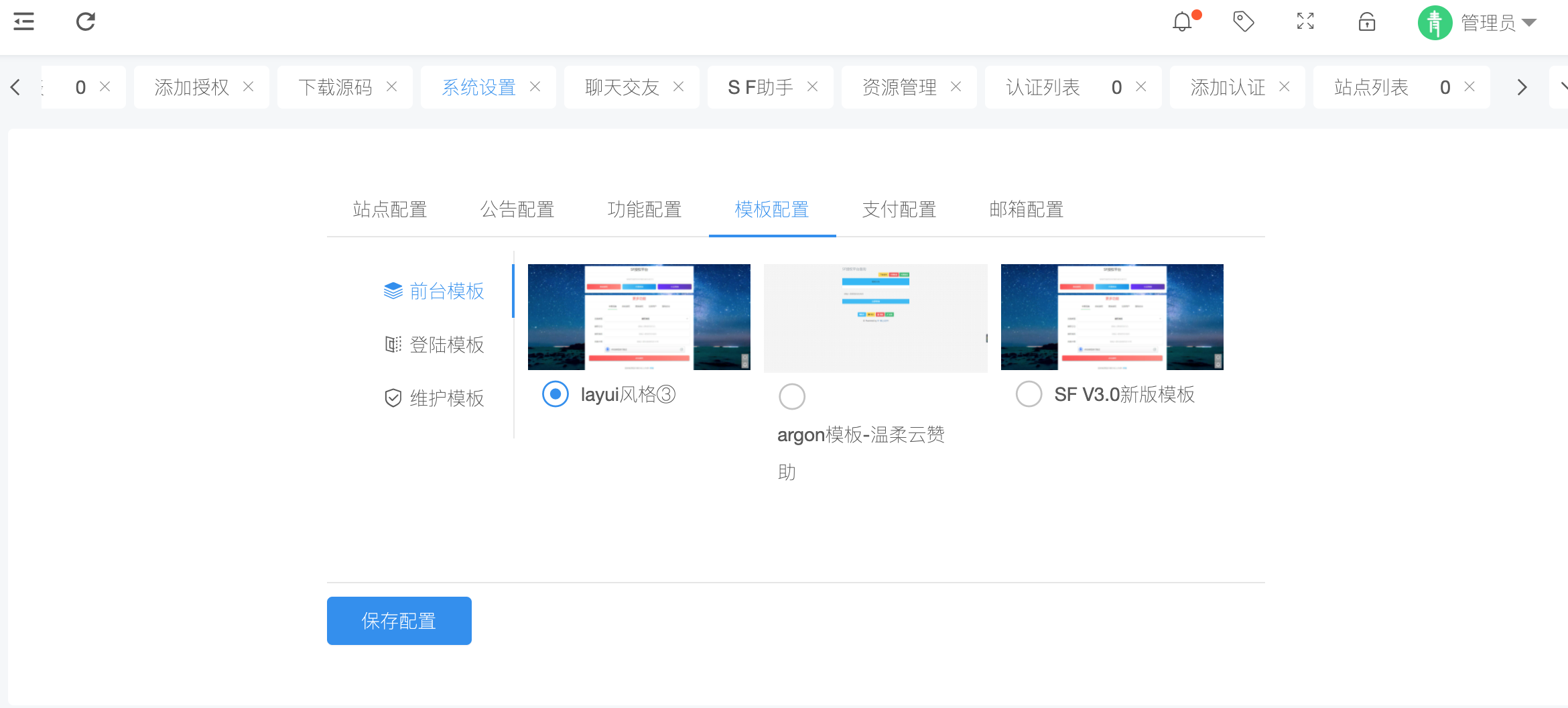
Task: Open the 站点配置 settings tab
Action: tap(390, 210)
